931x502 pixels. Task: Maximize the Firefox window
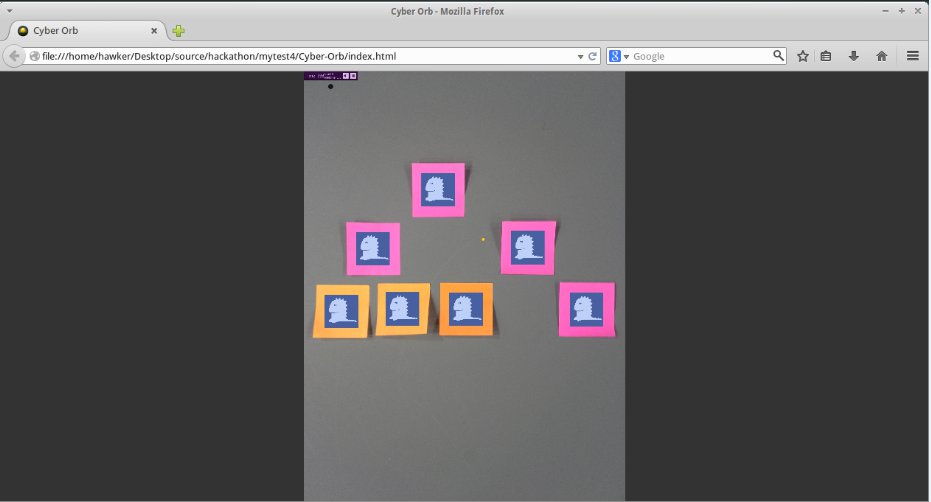[x=901, y=11]
